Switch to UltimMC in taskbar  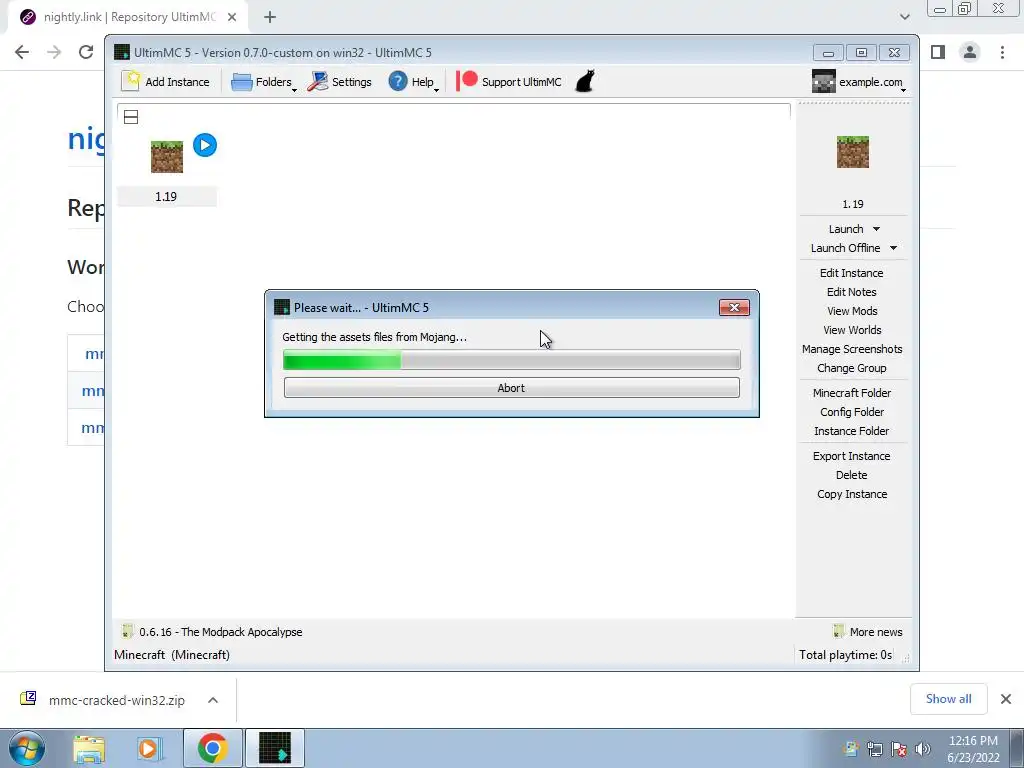click(x=275, y=748)
